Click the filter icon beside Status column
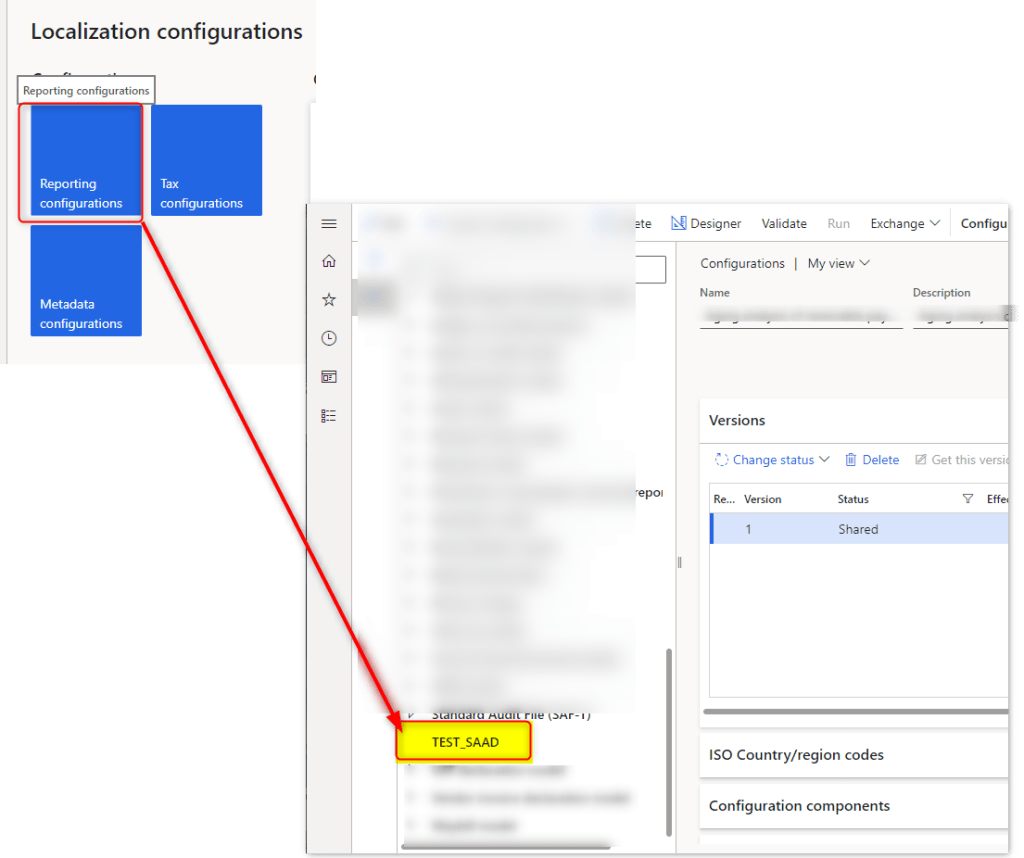 click(x=967, y=499)
